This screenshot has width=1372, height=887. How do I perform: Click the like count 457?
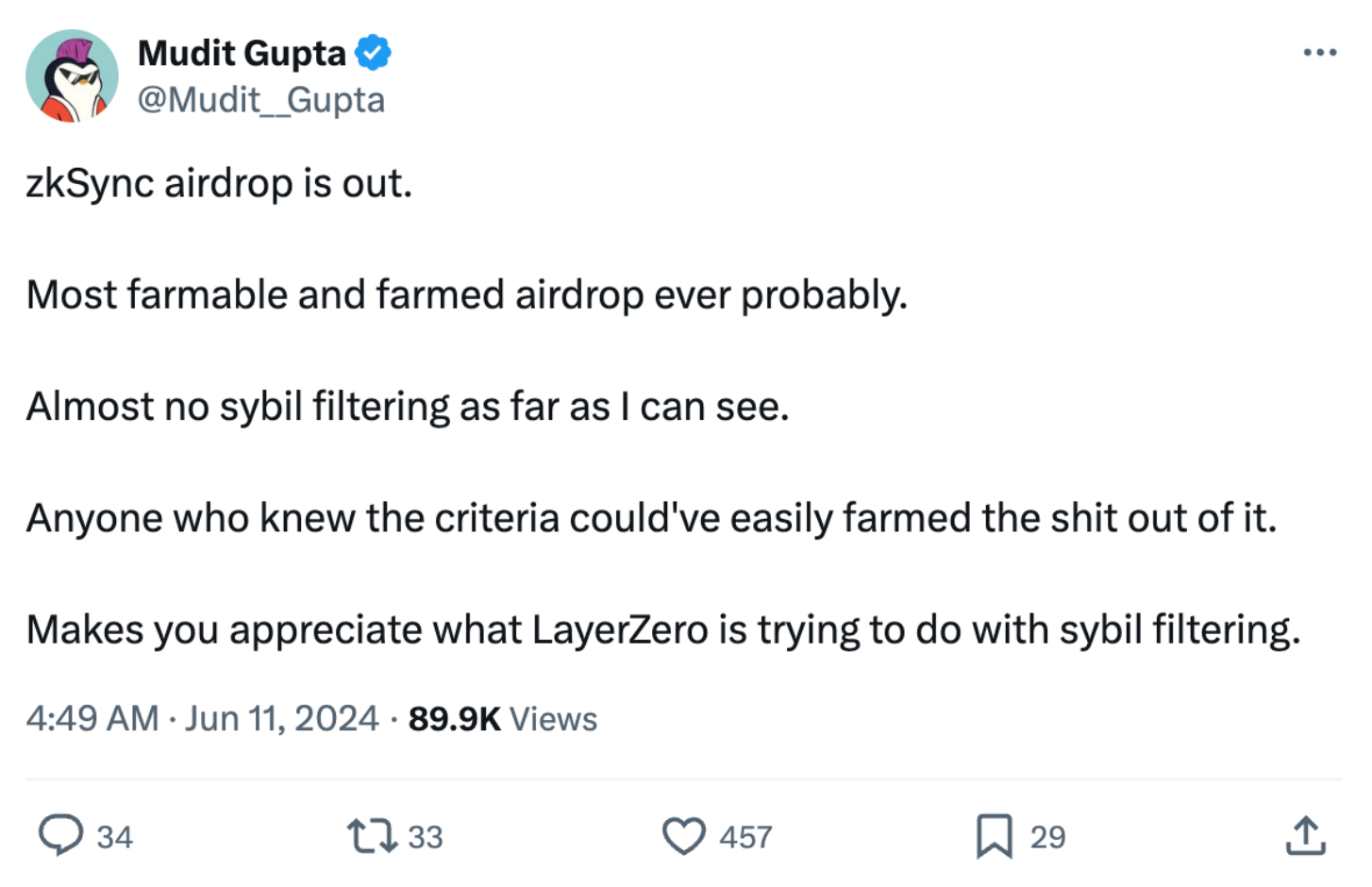(745, 837)
